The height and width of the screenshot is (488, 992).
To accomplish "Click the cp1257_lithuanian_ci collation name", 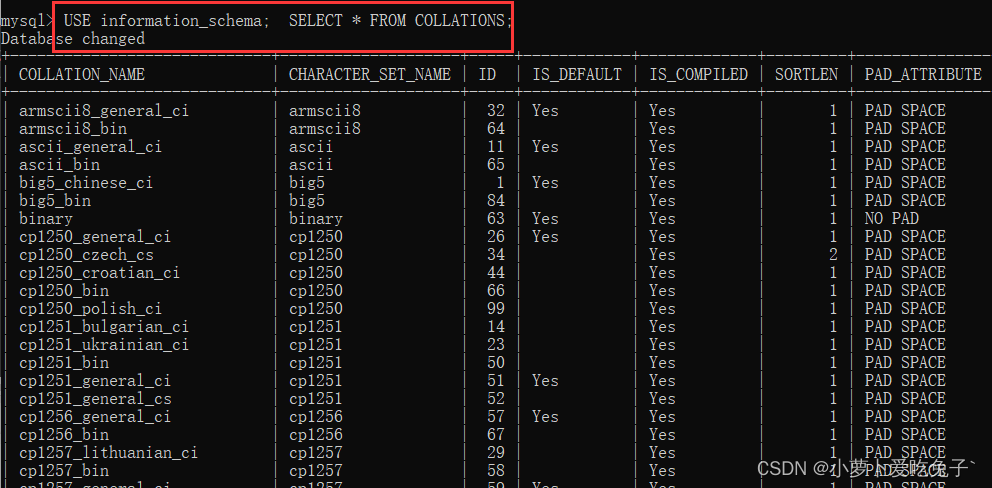I will pos(108,453).
